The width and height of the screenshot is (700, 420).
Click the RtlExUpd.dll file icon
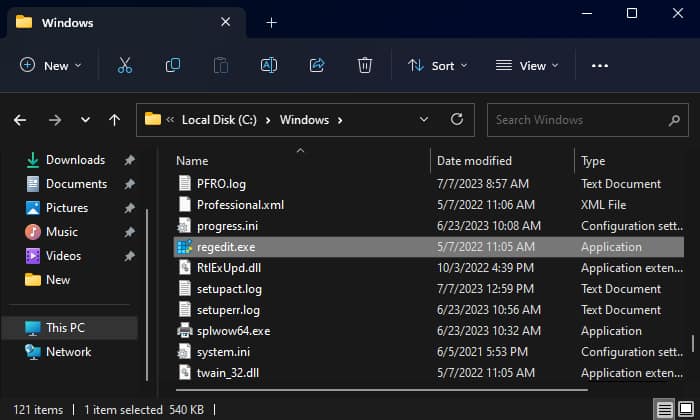(184, 268)
